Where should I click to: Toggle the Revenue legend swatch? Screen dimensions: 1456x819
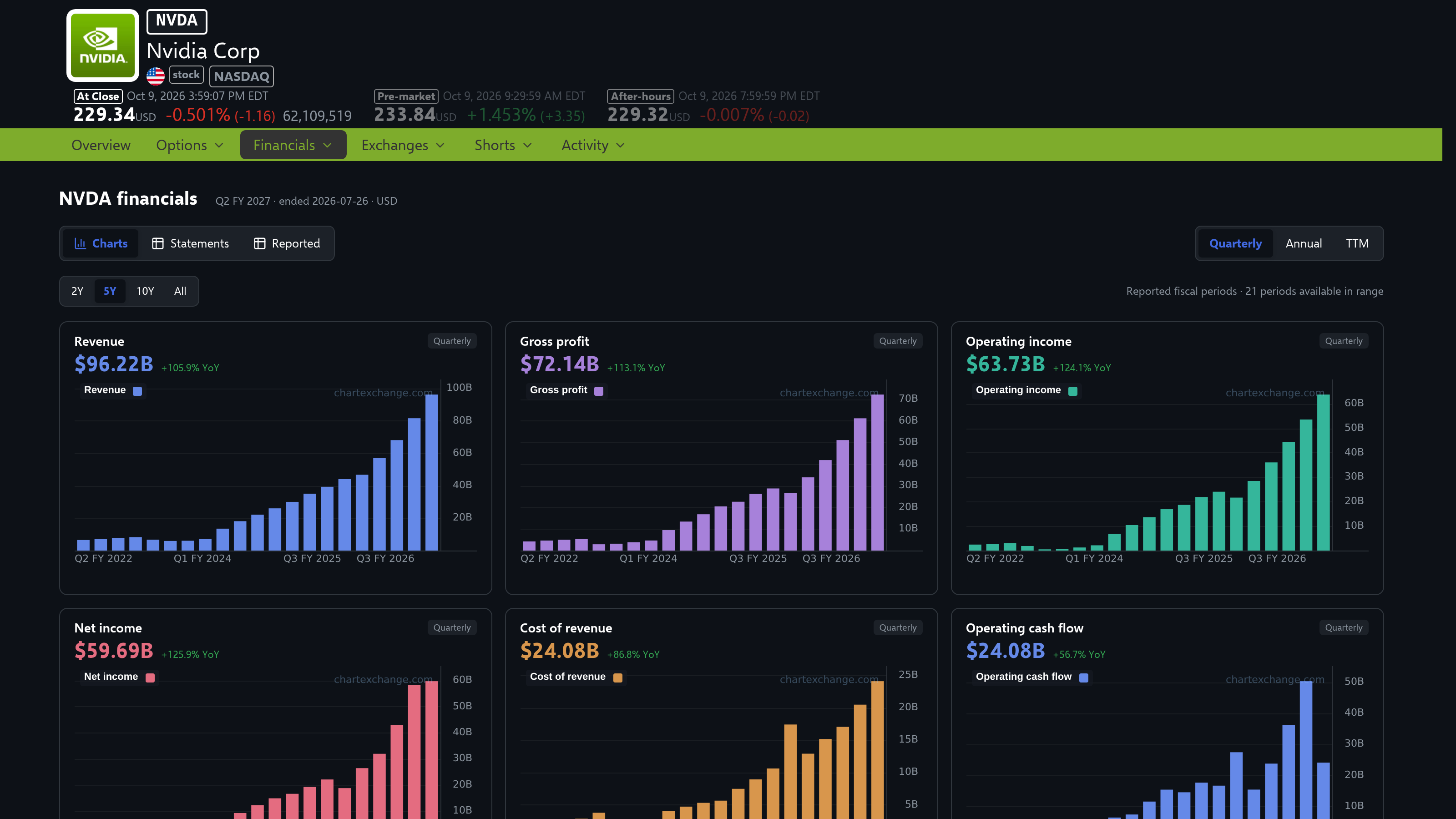point(137,390)
